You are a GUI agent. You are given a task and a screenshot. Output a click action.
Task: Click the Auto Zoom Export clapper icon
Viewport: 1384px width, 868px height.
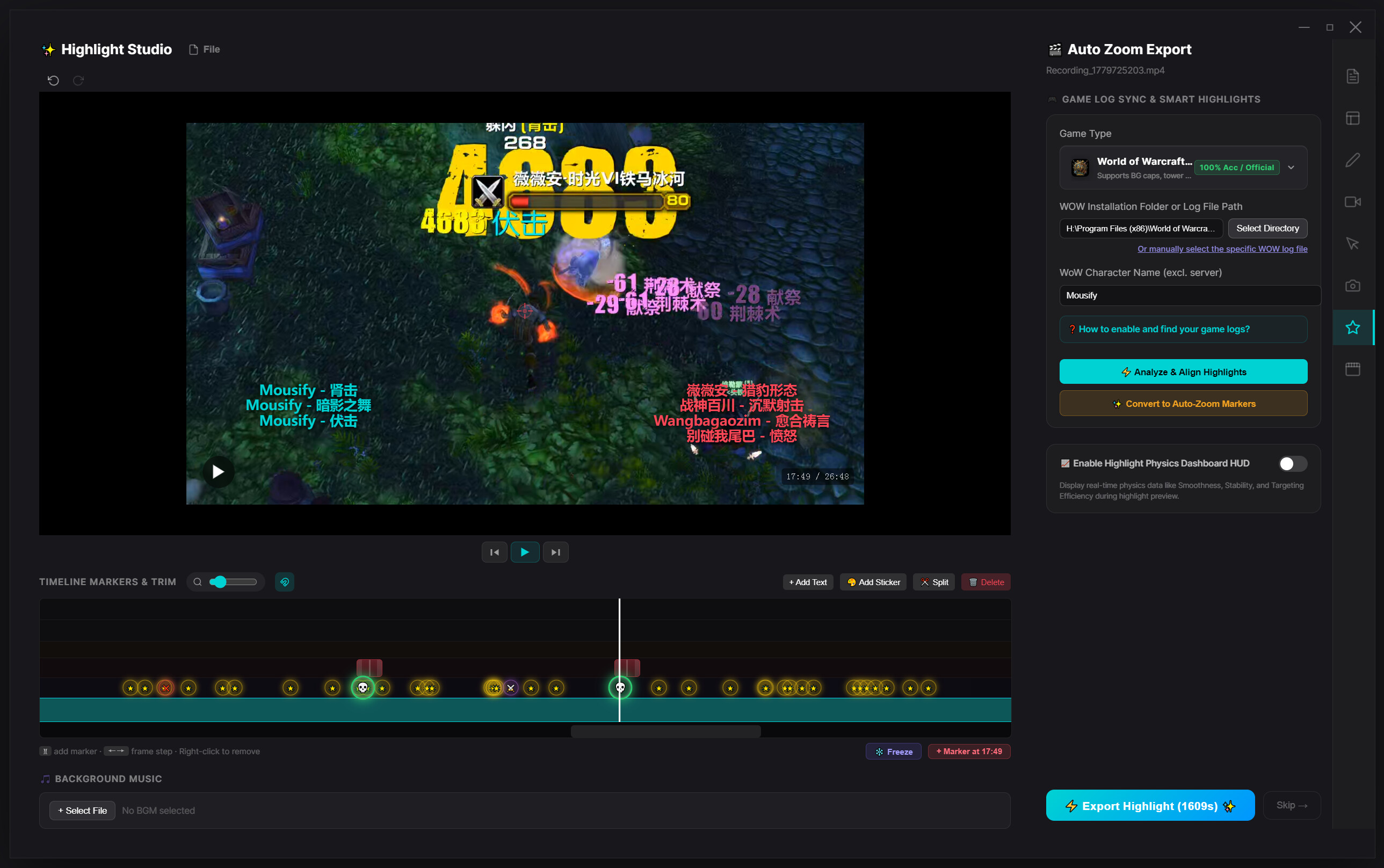[x=1055, y=50]
